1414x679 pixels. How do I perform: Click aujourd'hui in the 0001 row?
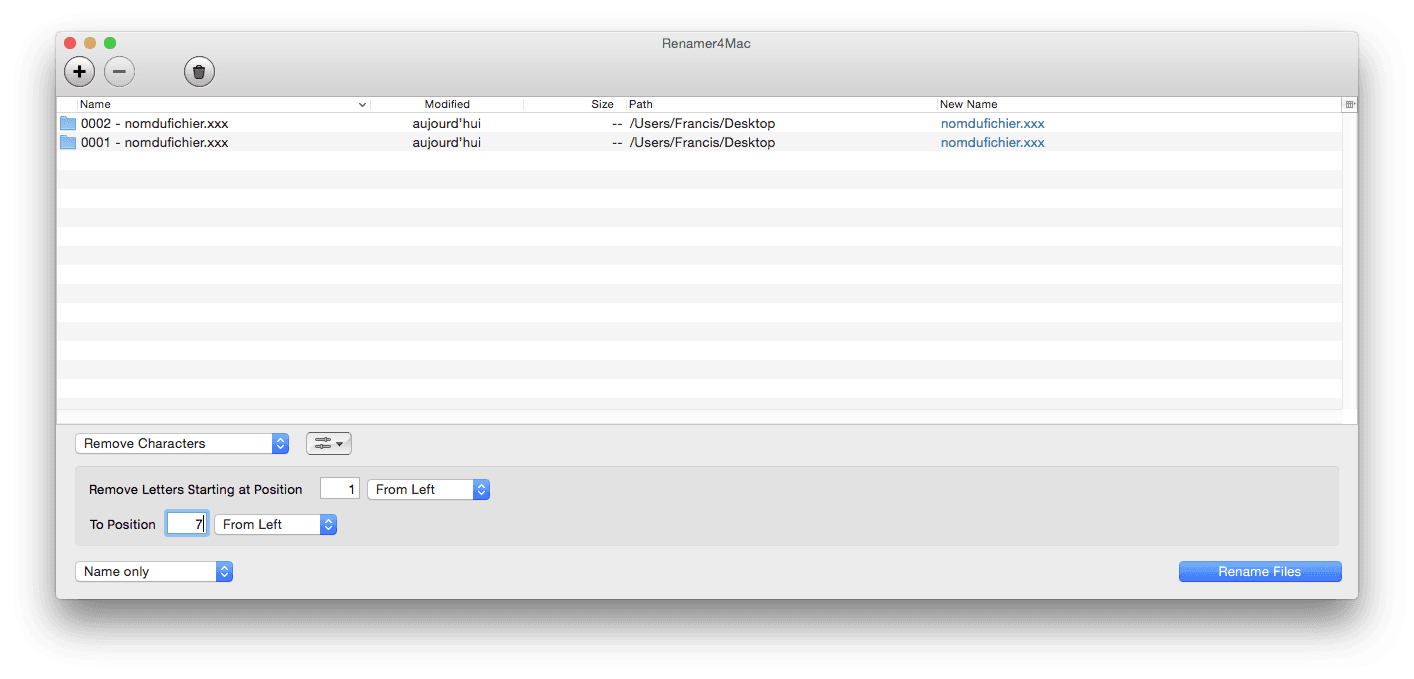coord(447,142)
